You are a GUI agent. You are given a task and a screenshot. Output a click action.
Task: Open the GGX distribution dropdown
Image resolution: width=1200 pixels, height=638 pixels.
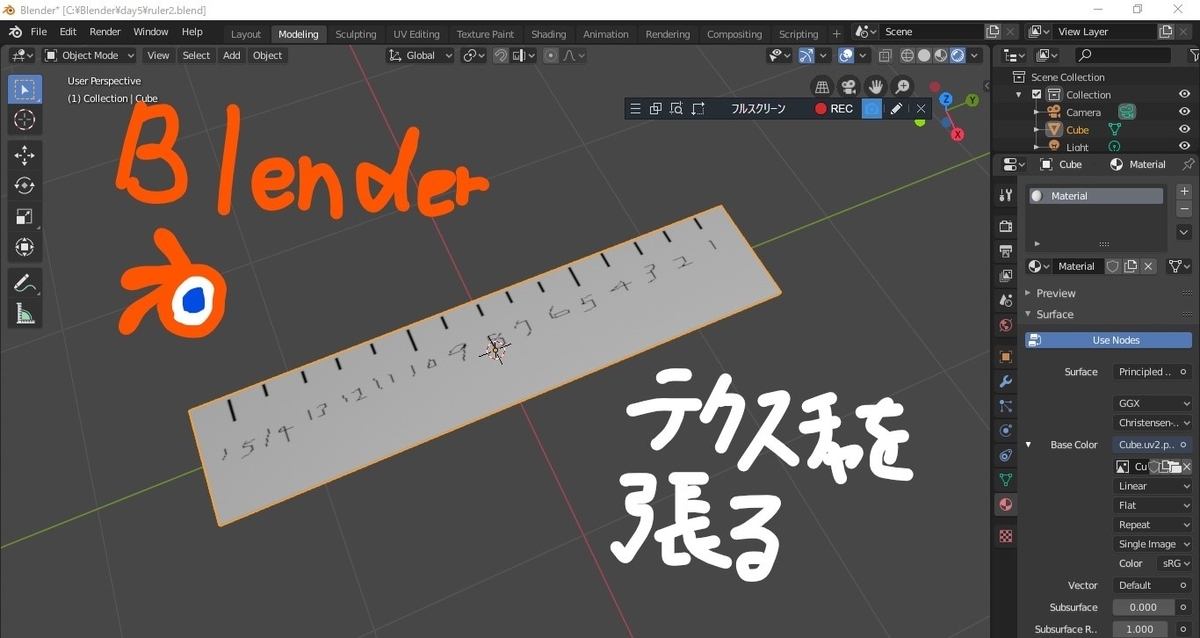point(1153,404)
